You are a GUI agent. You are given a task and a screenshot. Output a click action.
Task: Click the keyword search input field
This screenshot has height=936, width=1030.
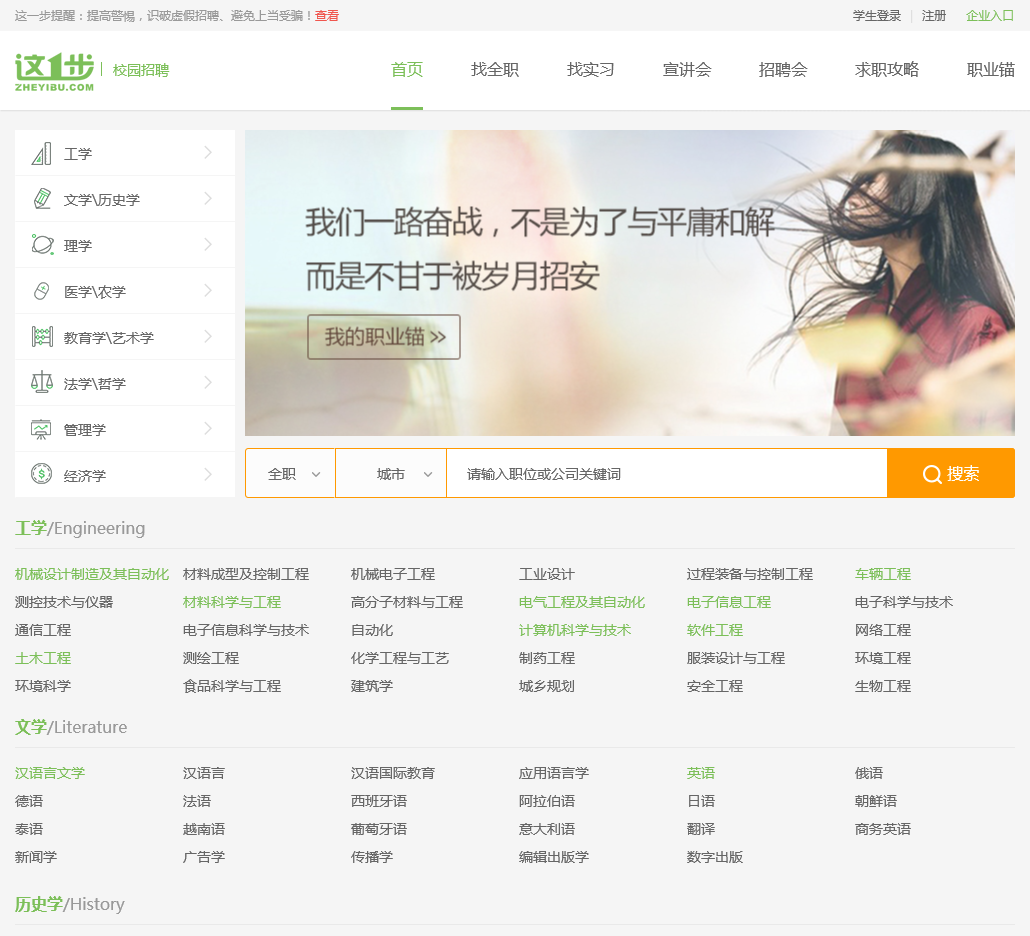[x=667, y=474]
